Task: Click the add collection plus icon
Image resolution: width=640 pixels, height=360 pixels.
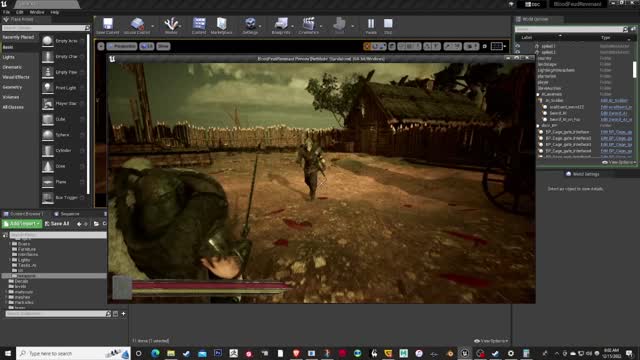Action: pos(123,314)
